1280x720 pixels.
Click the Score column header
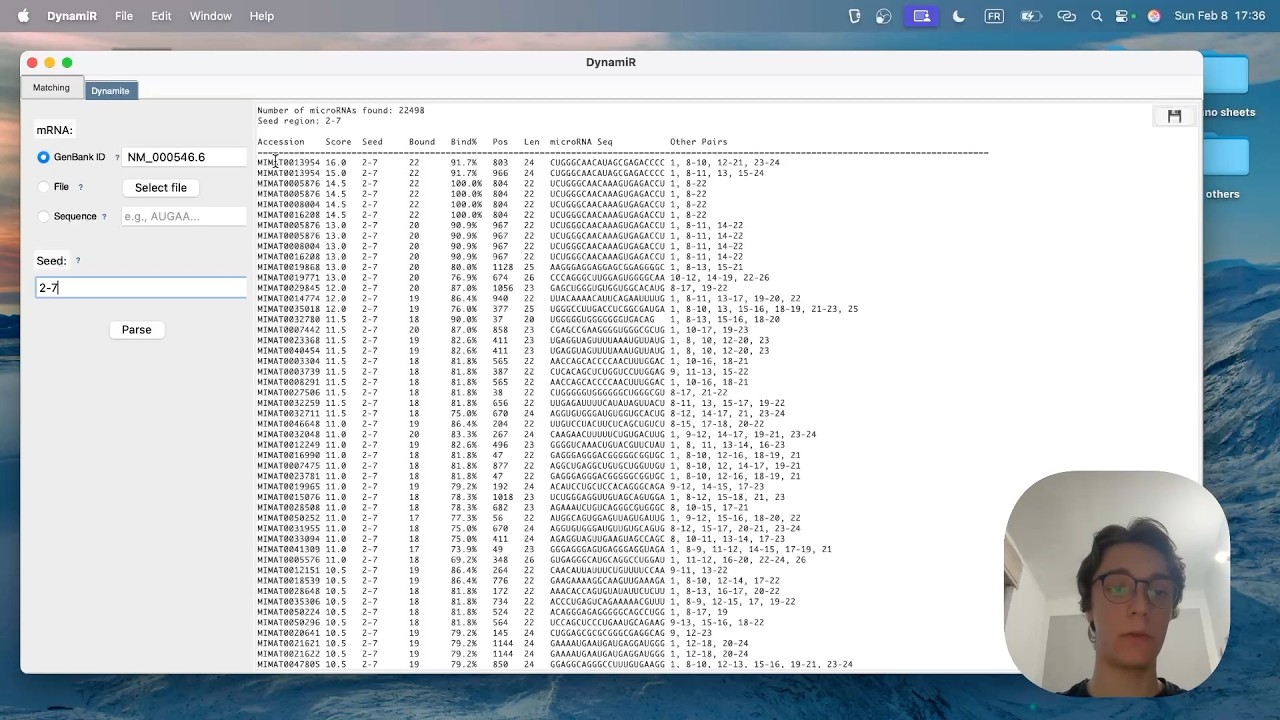(x=338, y=142)
